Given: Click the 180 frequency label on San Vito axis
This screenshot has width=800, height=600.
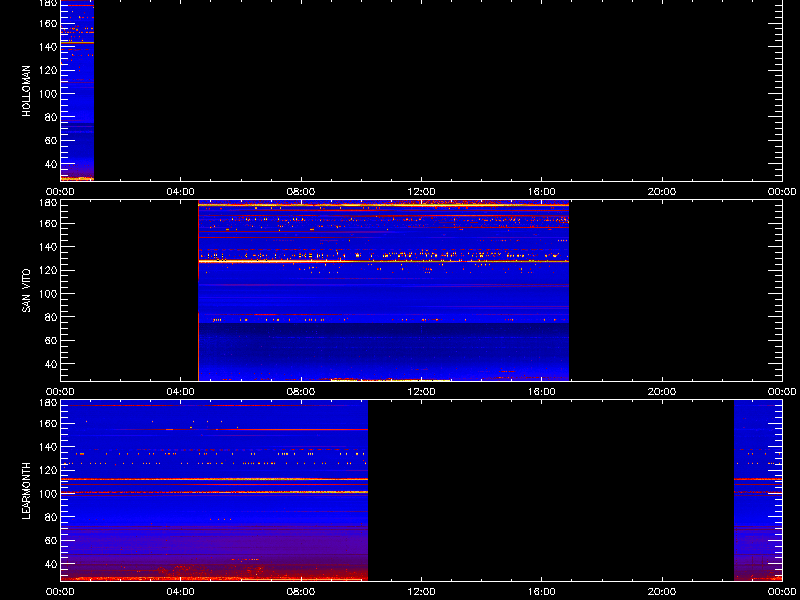Looking at the screenshot, I should click(48, 203).
